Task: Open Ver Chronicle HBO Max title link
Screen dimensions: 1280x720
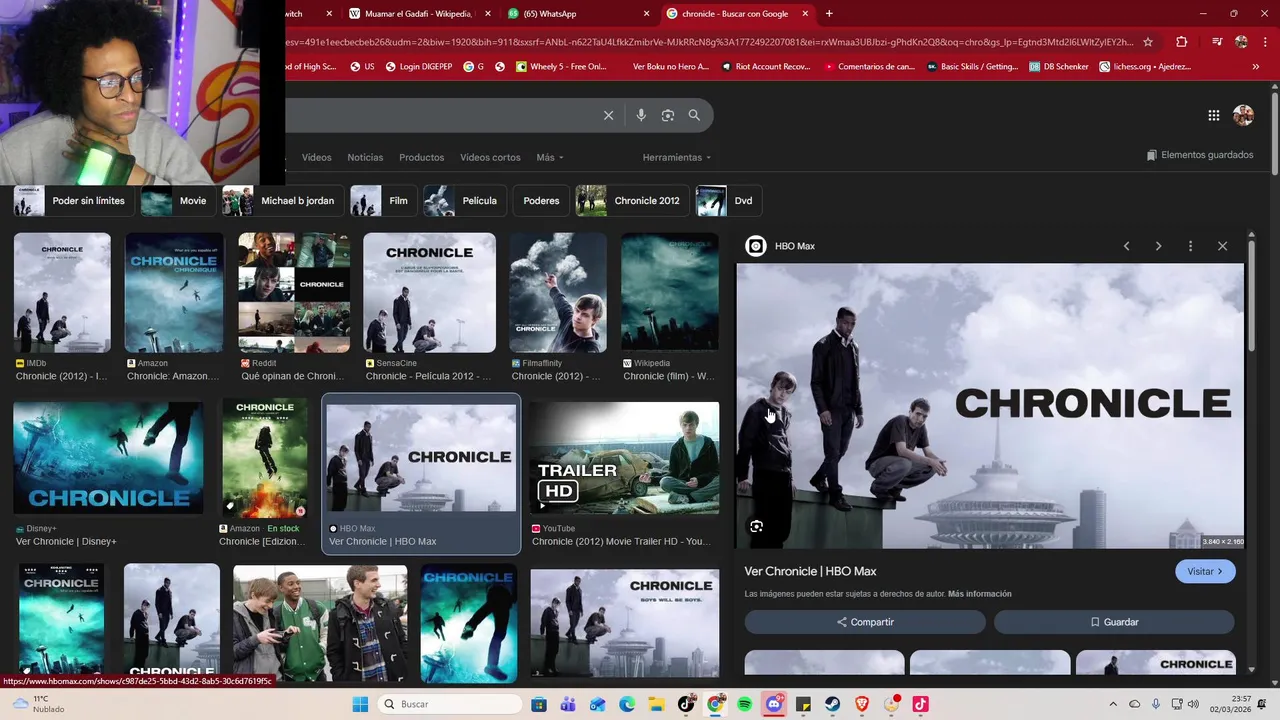Action: (x=810, y=571)
